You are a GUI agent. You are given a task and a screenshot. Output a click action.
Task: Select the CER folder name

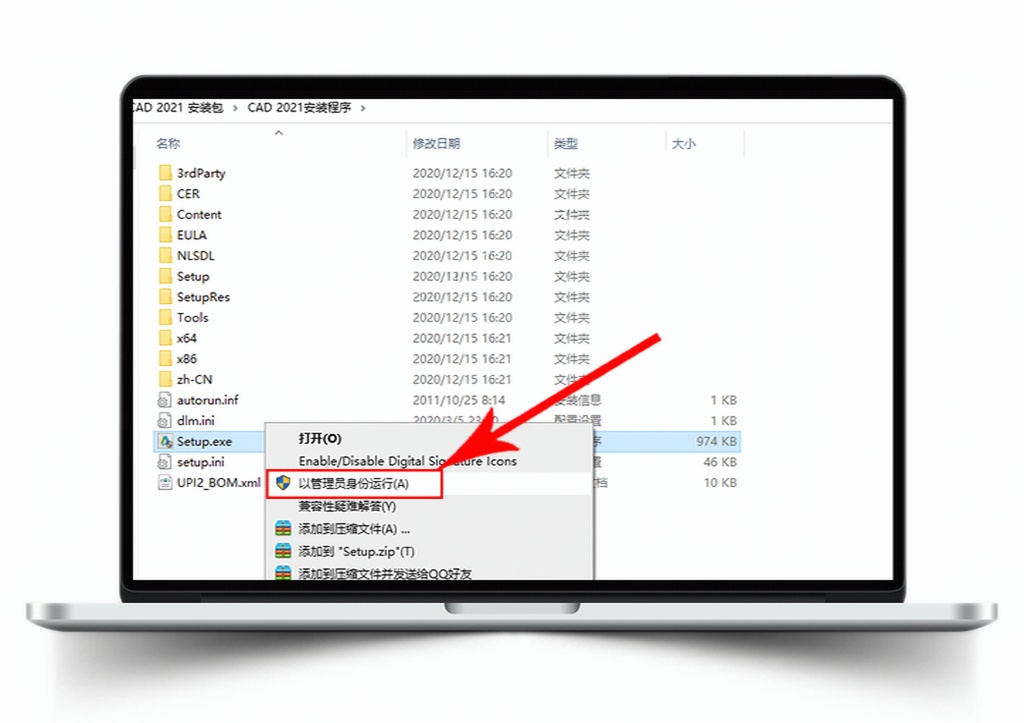[x=188, y=193]
